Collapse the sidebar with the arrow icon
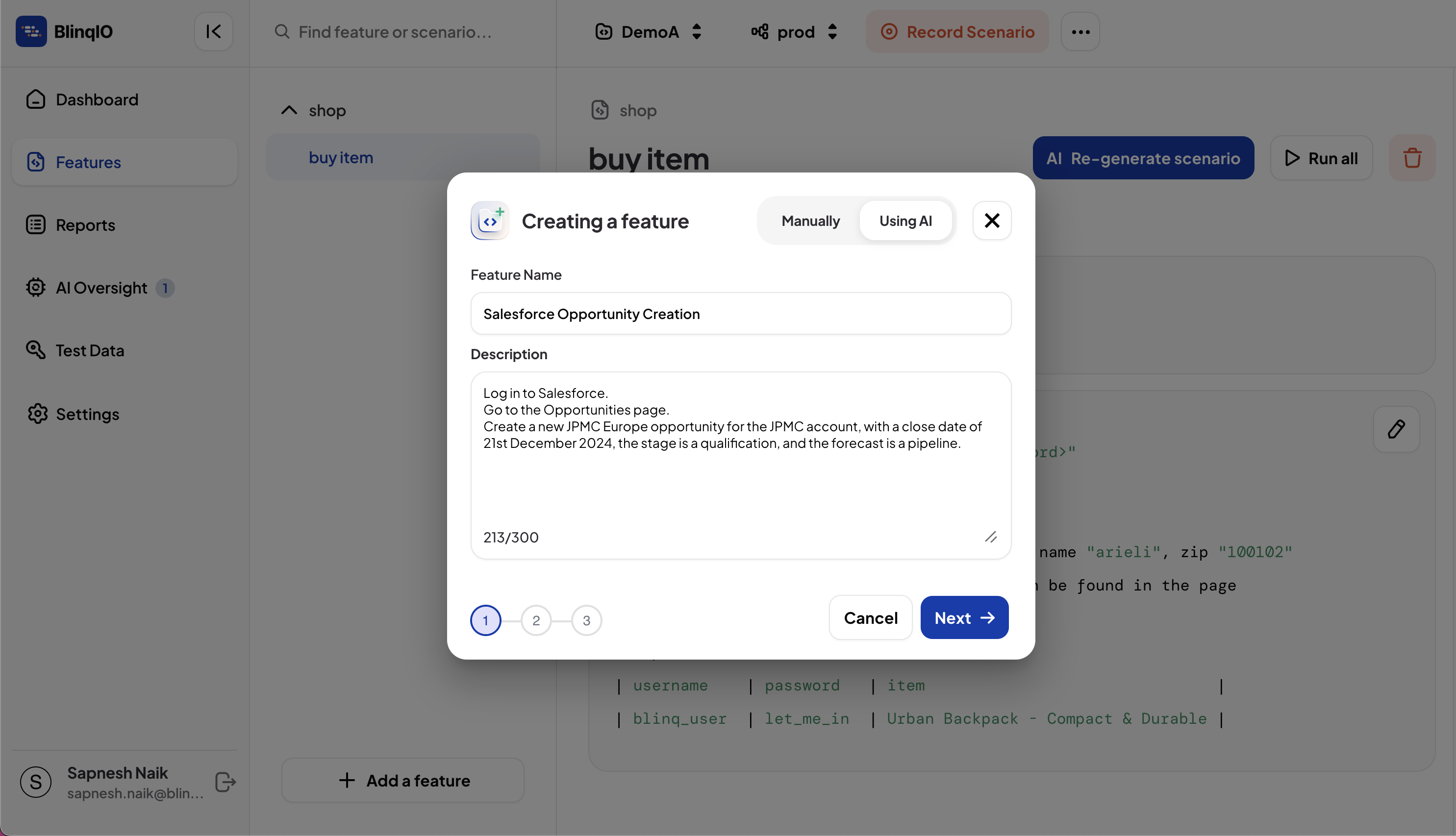This screenshot has height=836, width=1456. tap(214, 31)
